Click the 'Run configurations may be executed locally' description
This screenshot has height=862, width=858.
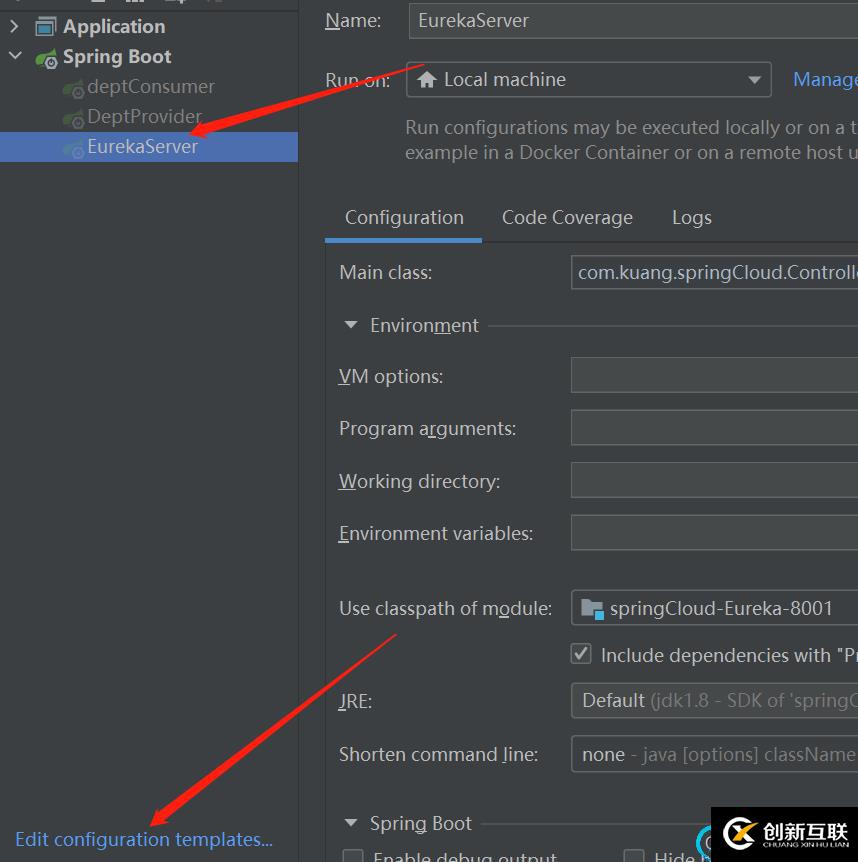(x=632, y=140)
